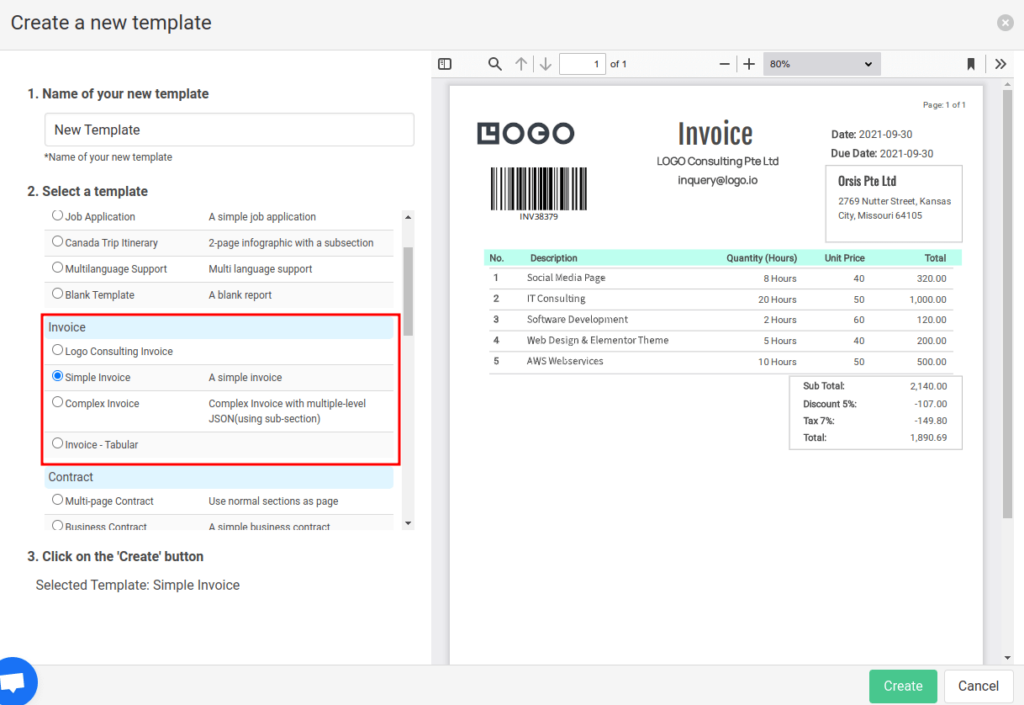Expand the viewer tools double-chevron menu

1000,64
